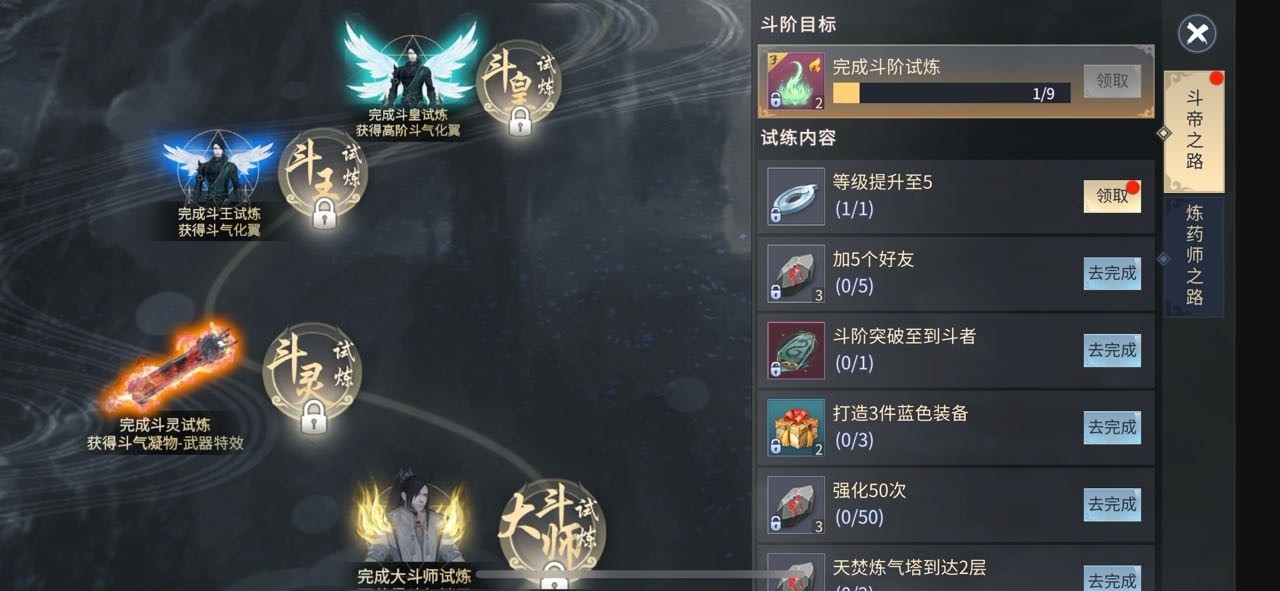Click the jade talisman reward icon
Viewport: 1280px width, 591px height.
(x=796, y=350)
